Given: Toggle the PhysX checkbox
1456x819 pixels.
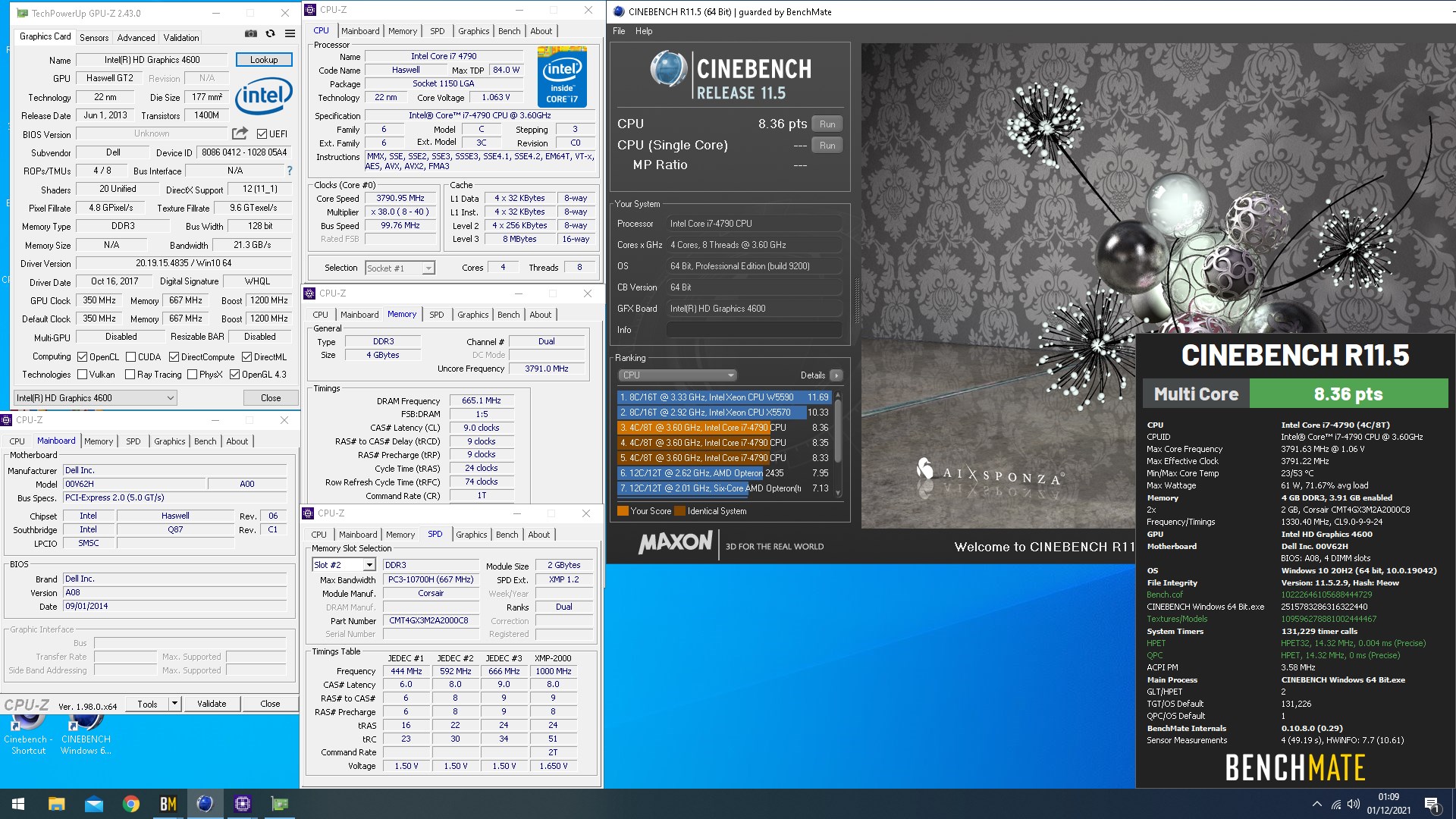Looking at the screenshot, I should pyautogui.click(x=192, y=375).
